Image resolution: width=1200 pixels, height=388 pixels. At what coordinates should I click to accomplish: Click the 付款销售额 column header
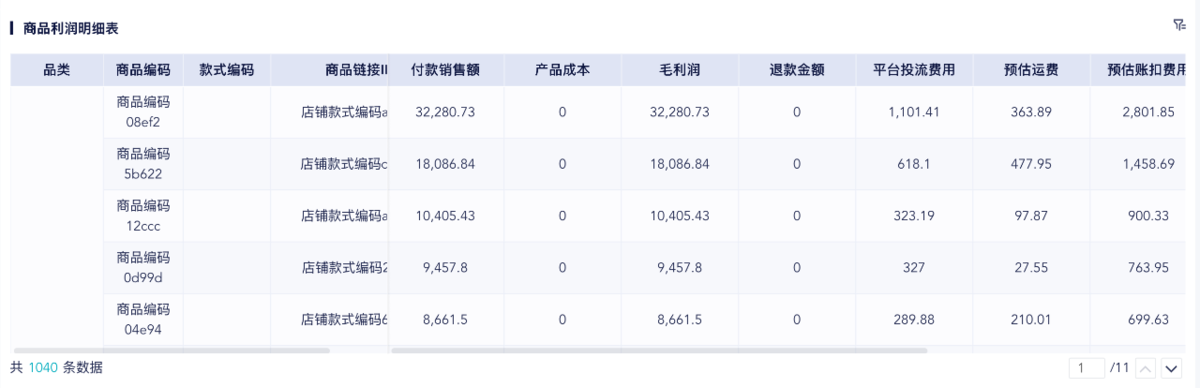tap(446, 70)
